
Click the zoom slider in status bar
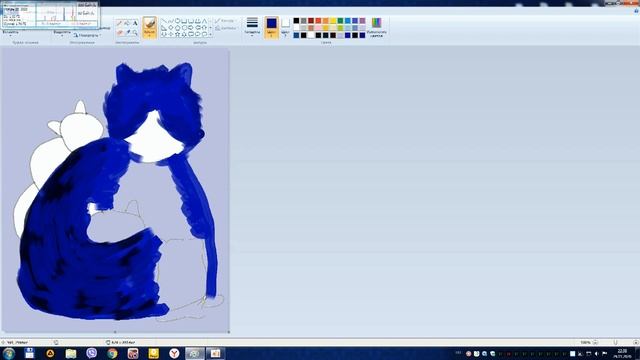click(616, 342)
